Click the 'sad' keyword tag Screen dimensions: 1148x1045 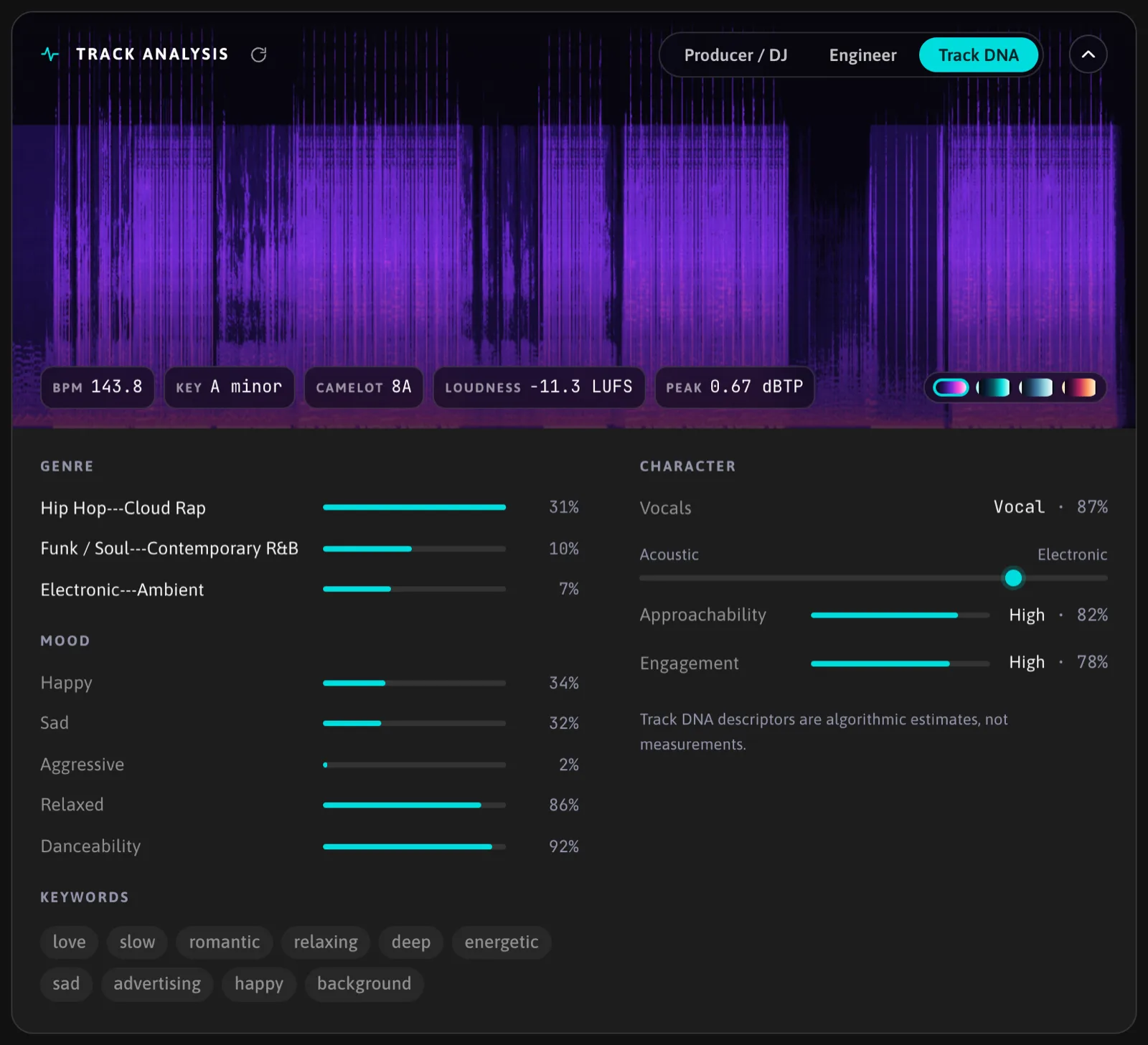tap(66, 983)
